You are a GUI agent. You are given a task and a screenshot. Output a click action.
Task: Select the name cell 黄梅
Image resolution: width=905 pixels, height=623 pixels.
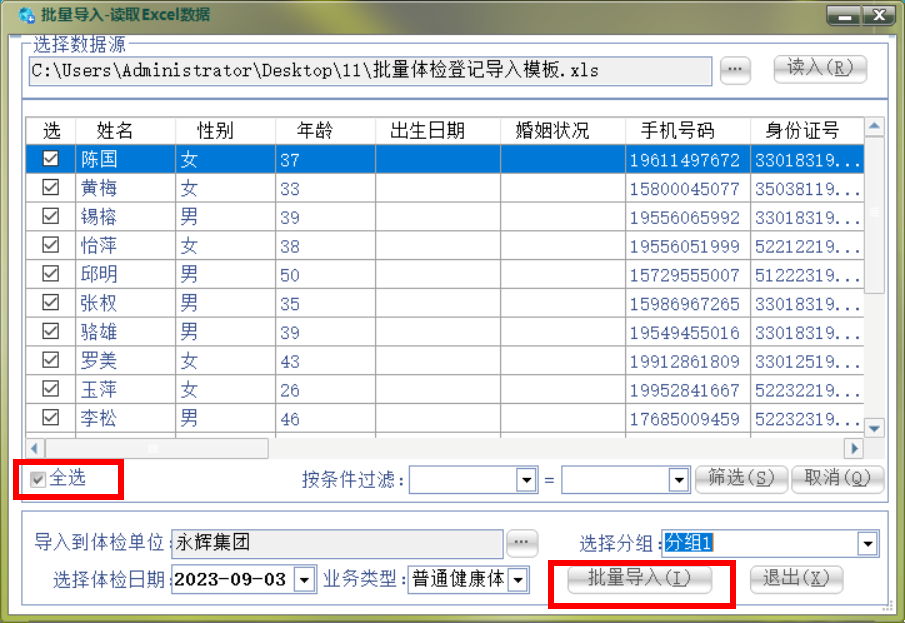click(x=125, y=188)
